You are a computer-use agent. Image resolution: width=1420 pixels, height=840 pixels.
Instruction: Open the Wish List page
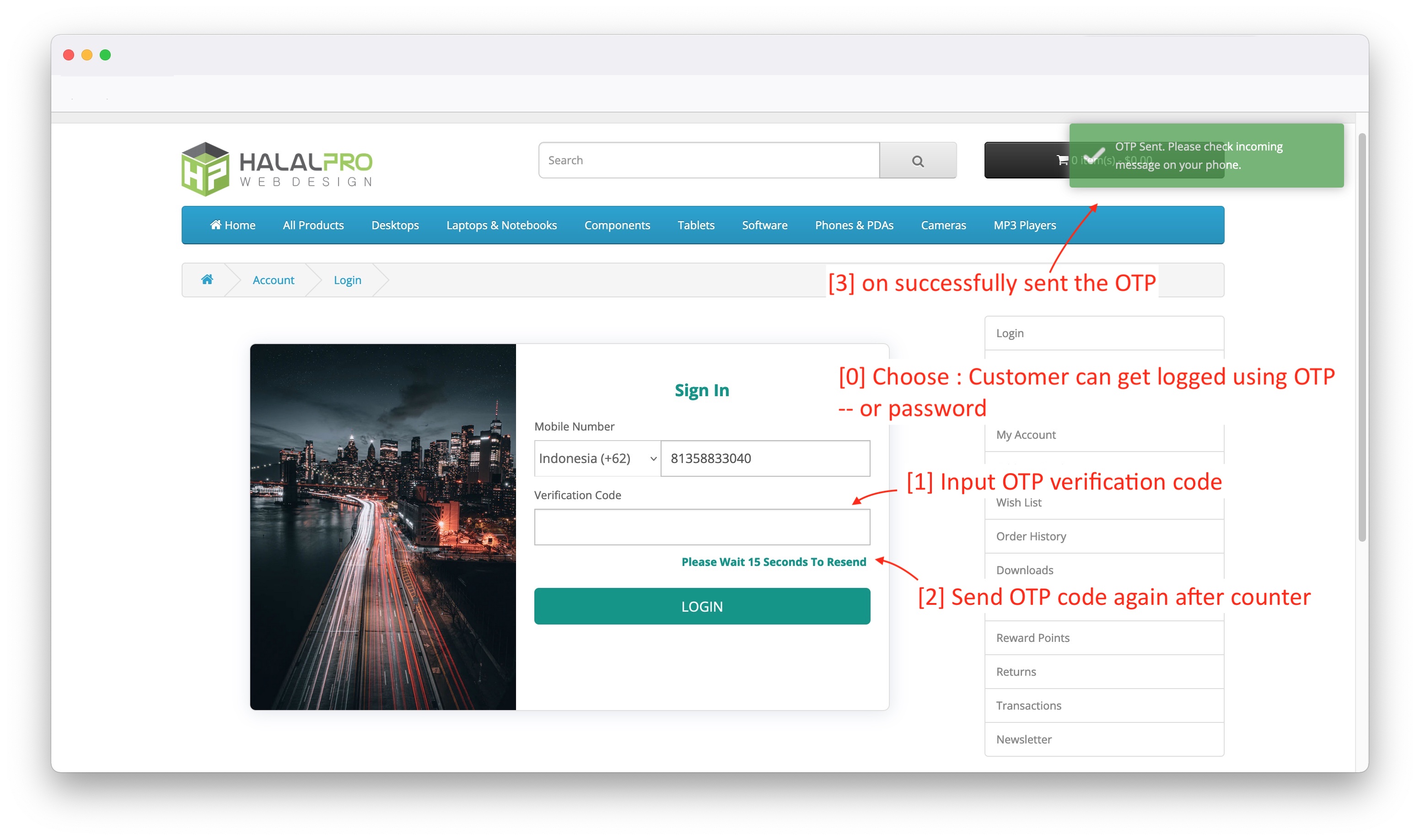click(x=1019, y=502)
